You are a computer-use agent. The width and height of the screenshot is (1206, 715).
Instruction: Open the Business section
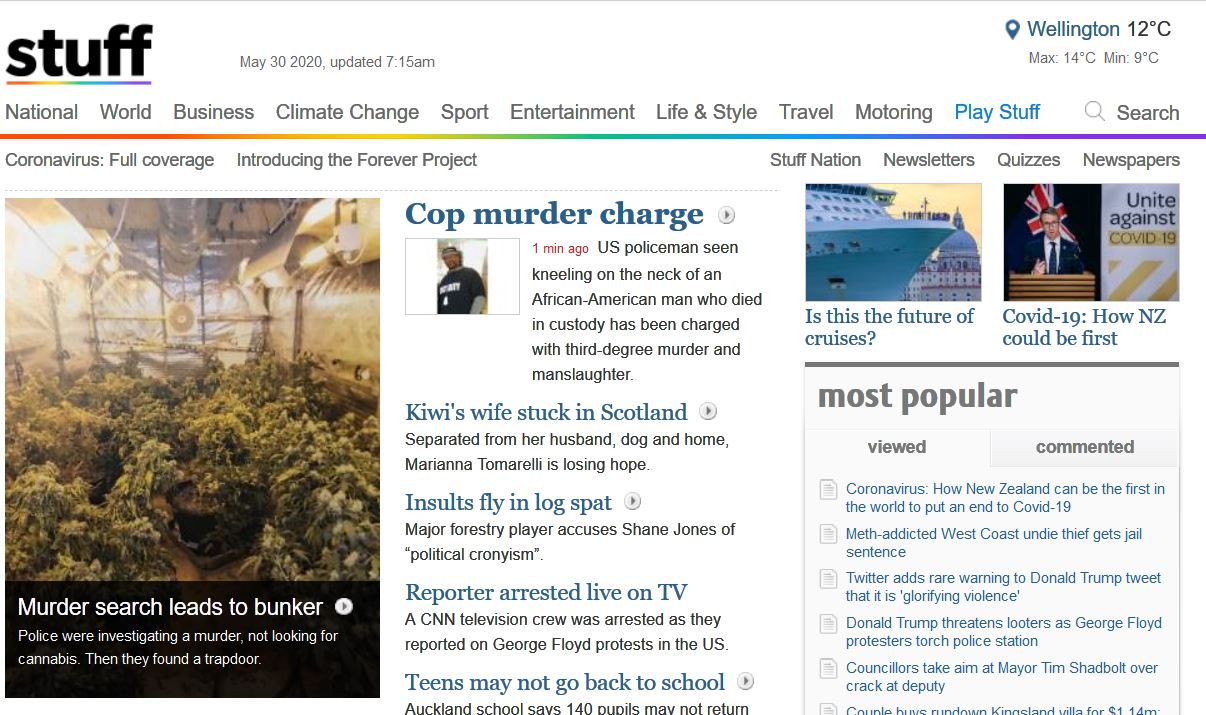(213, 112)
